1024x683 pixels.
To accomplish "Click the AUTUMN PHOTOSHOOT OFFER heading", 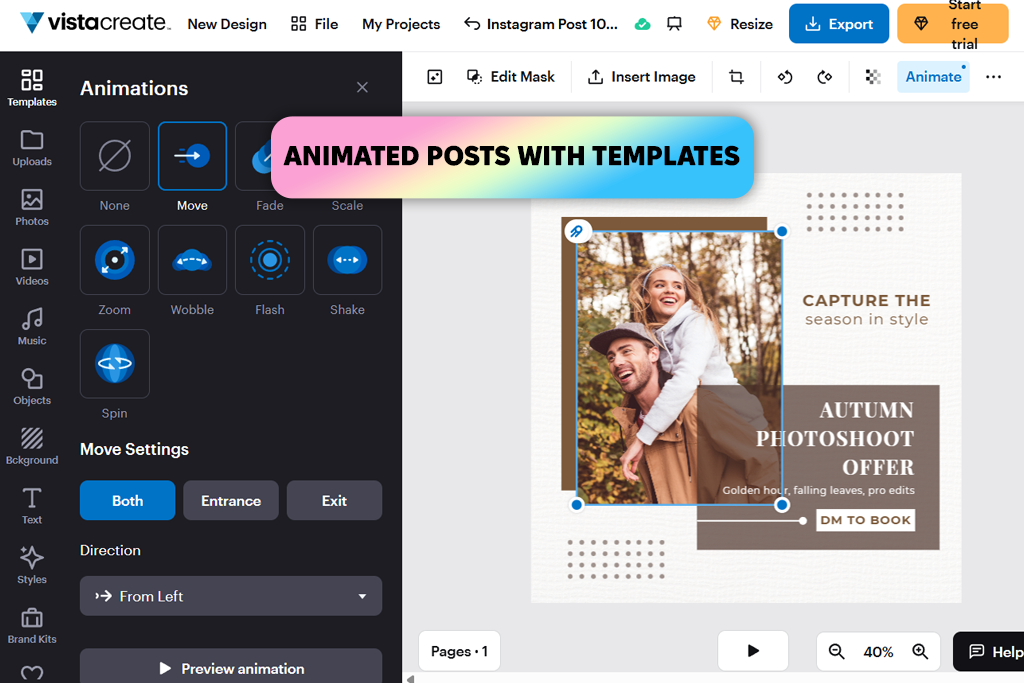I will (835, 438).
